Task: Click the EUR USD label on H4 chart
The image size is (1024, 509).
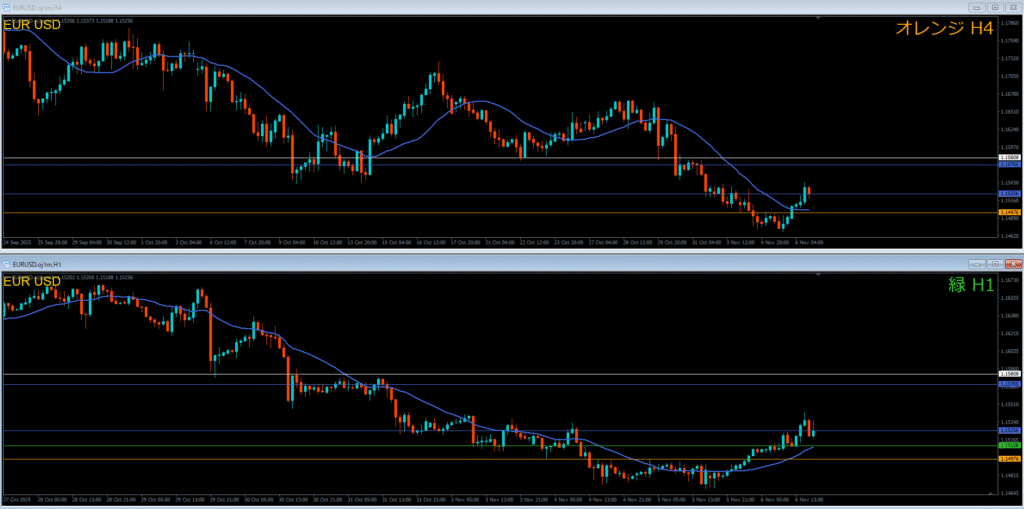Action: (32, 25)
